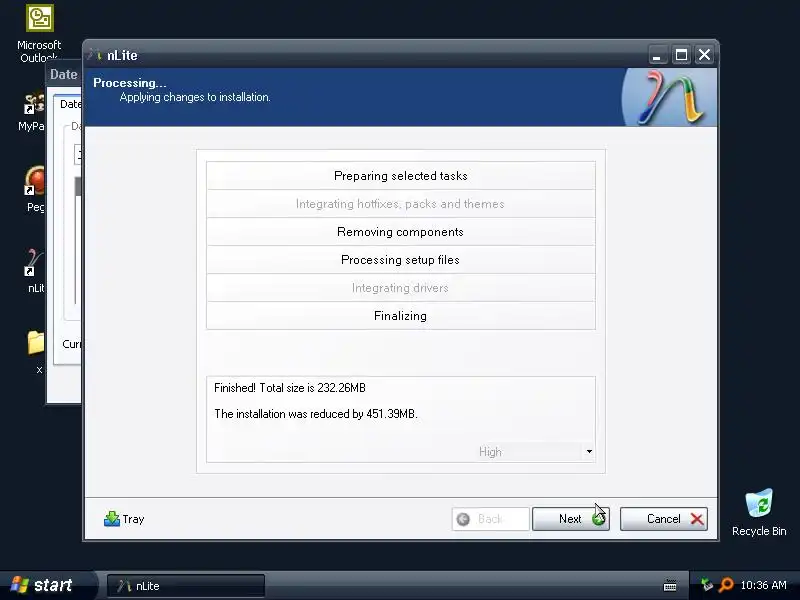The height and width of the screenshot is (600, 800).
Task: Open the Microsoft Outlook desktop icon
Action: [x=39, y=33]
